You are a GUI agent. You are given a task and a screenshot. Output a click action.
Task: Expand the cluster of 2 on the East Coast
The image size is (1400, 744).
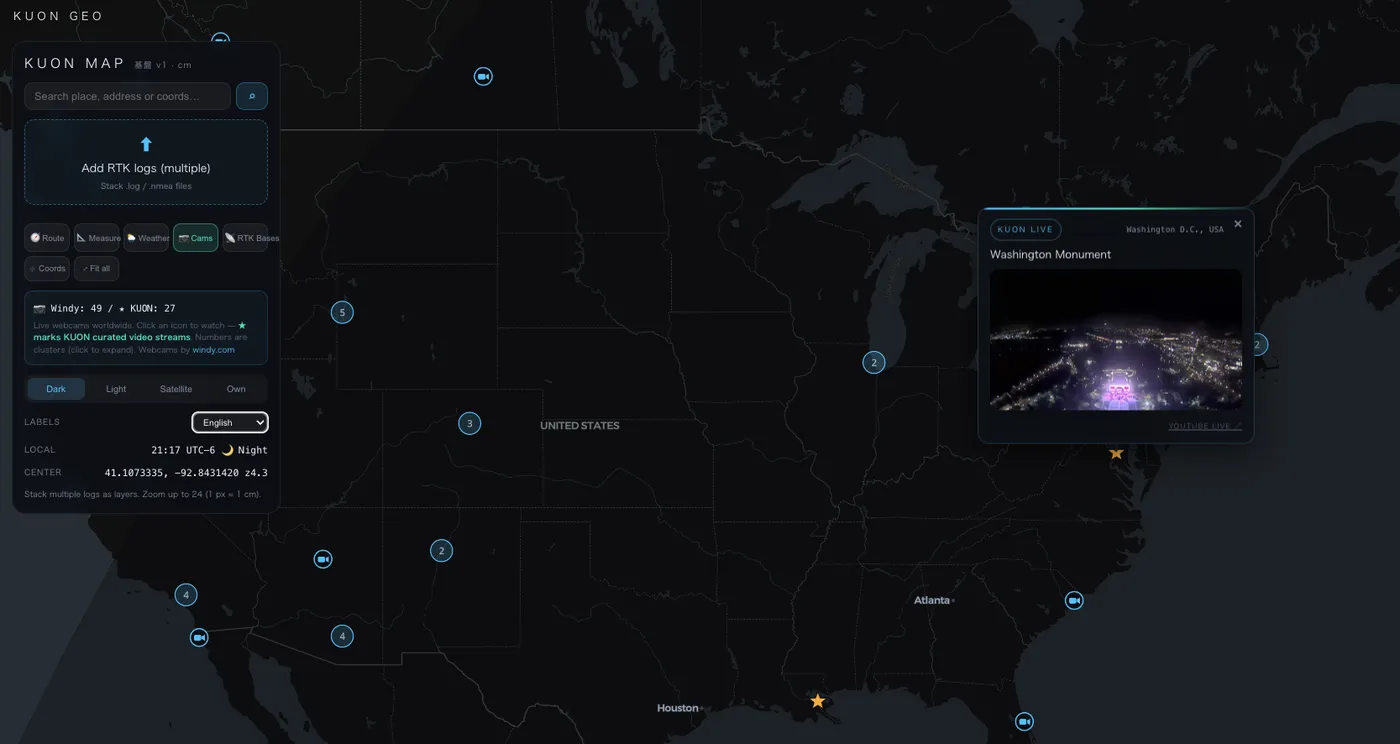tap(1258, 344)
